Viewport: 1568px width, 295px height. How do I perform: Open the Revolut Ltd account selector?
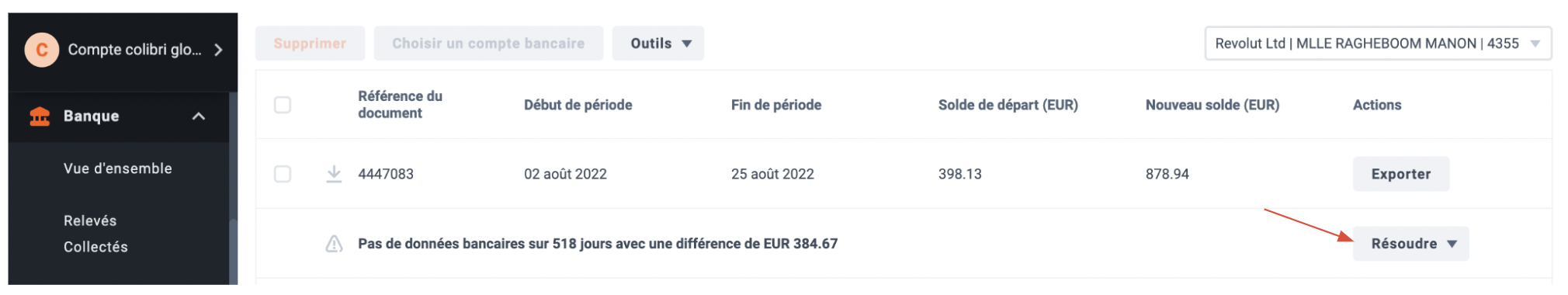tap(1378, 43)
